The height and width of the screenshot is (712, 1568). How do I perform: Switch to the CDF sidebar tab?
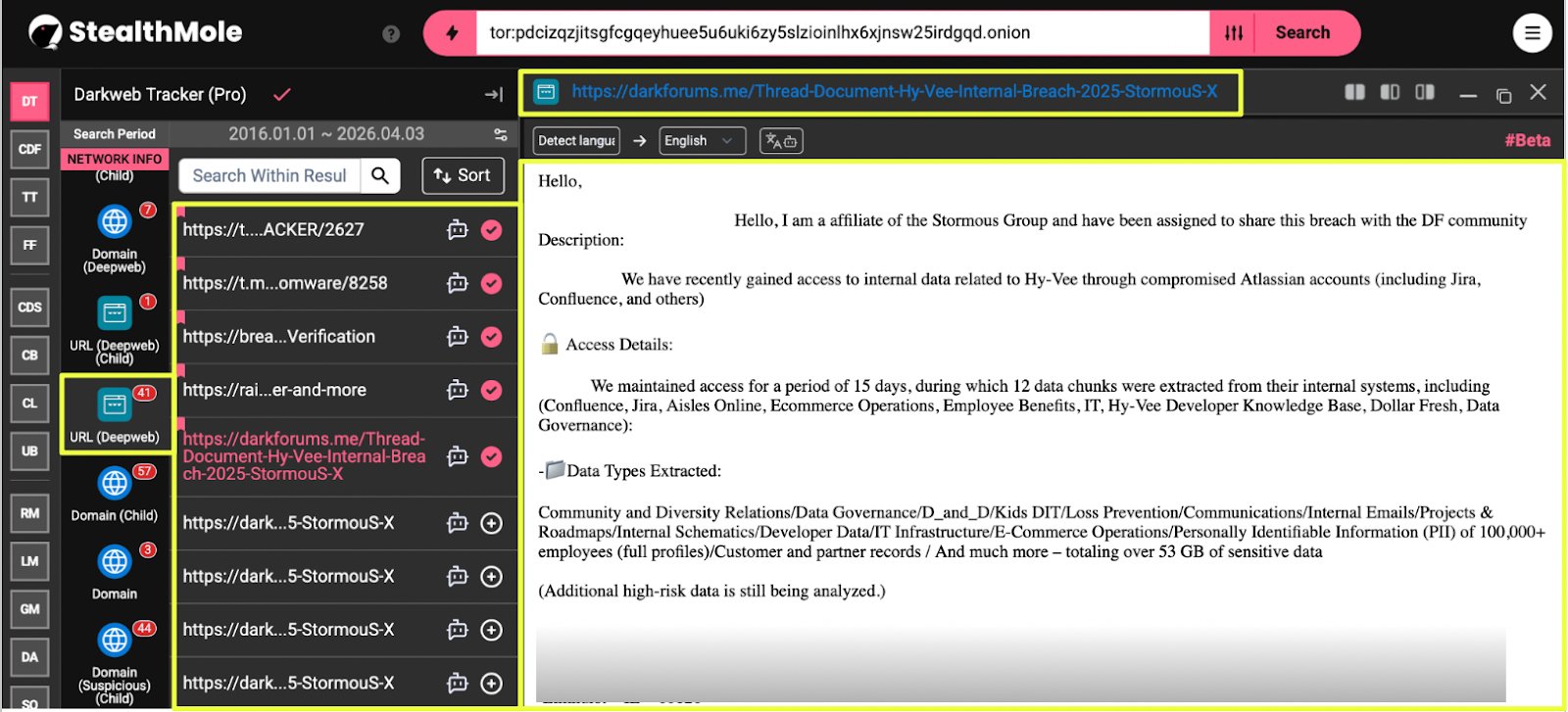[x=30, y=149]
